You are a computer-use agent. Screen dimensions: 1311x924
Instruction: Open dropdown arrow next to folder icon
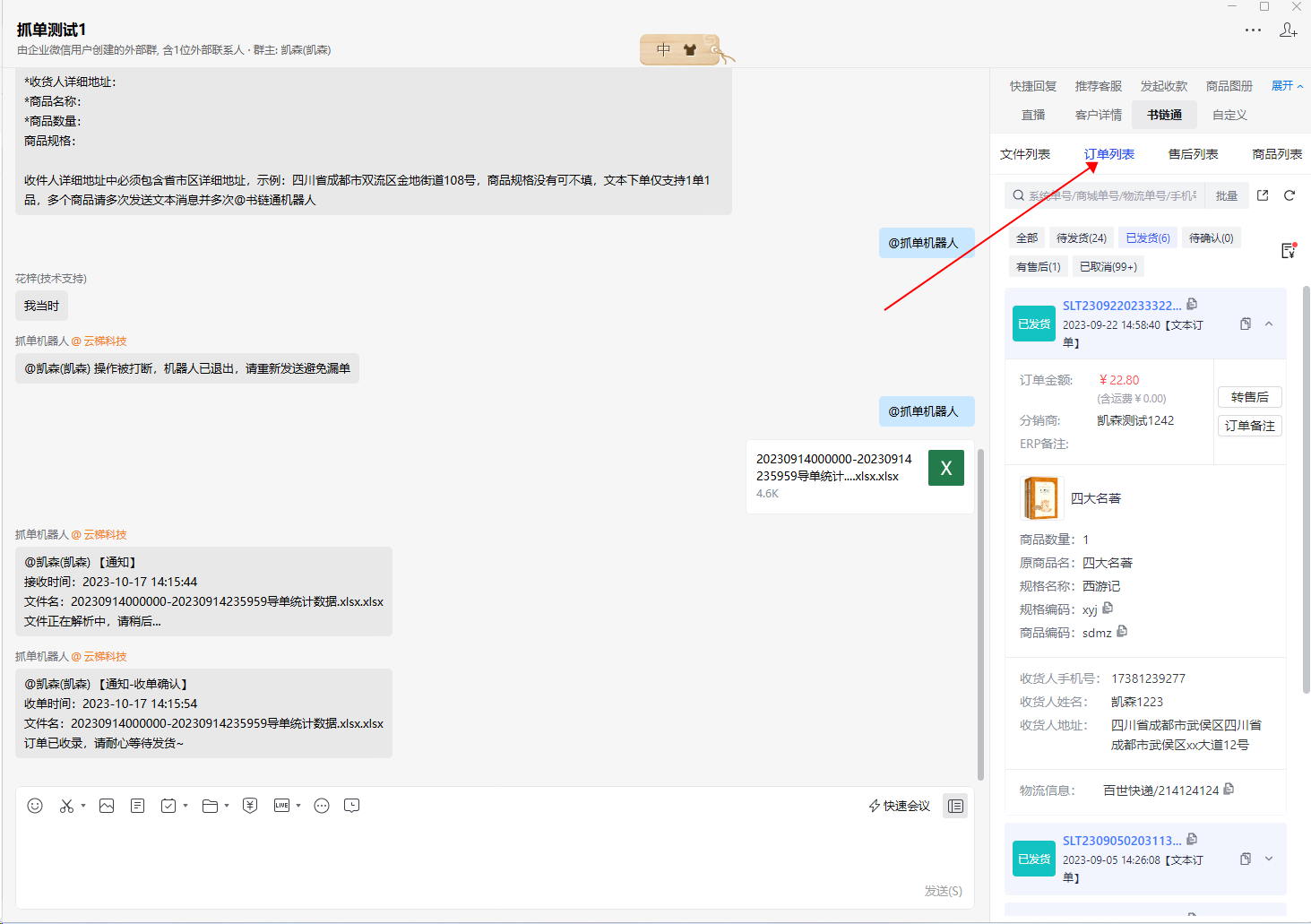tap(227, 806)
